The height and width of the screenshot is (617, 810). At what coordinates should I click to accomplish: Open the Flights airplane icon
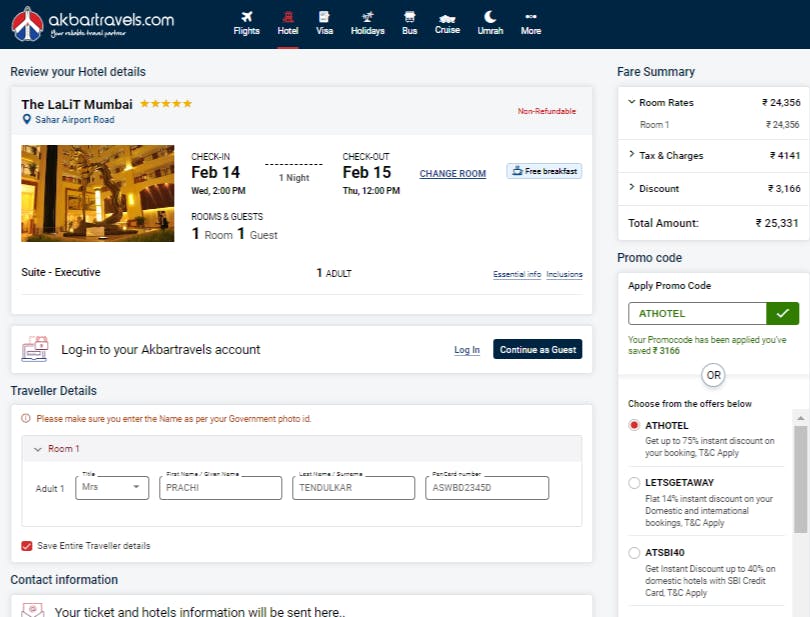coord(246,17)
